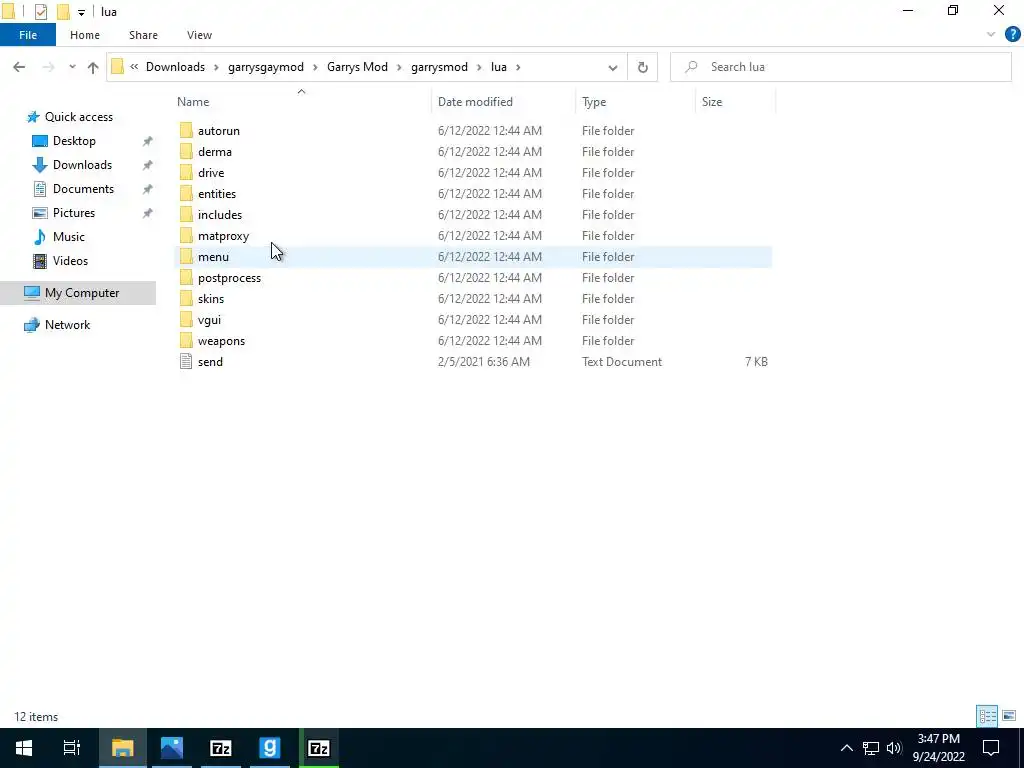Go up one folder level arrow
This screenshot has height=768, width=1024.
point(93,67)
